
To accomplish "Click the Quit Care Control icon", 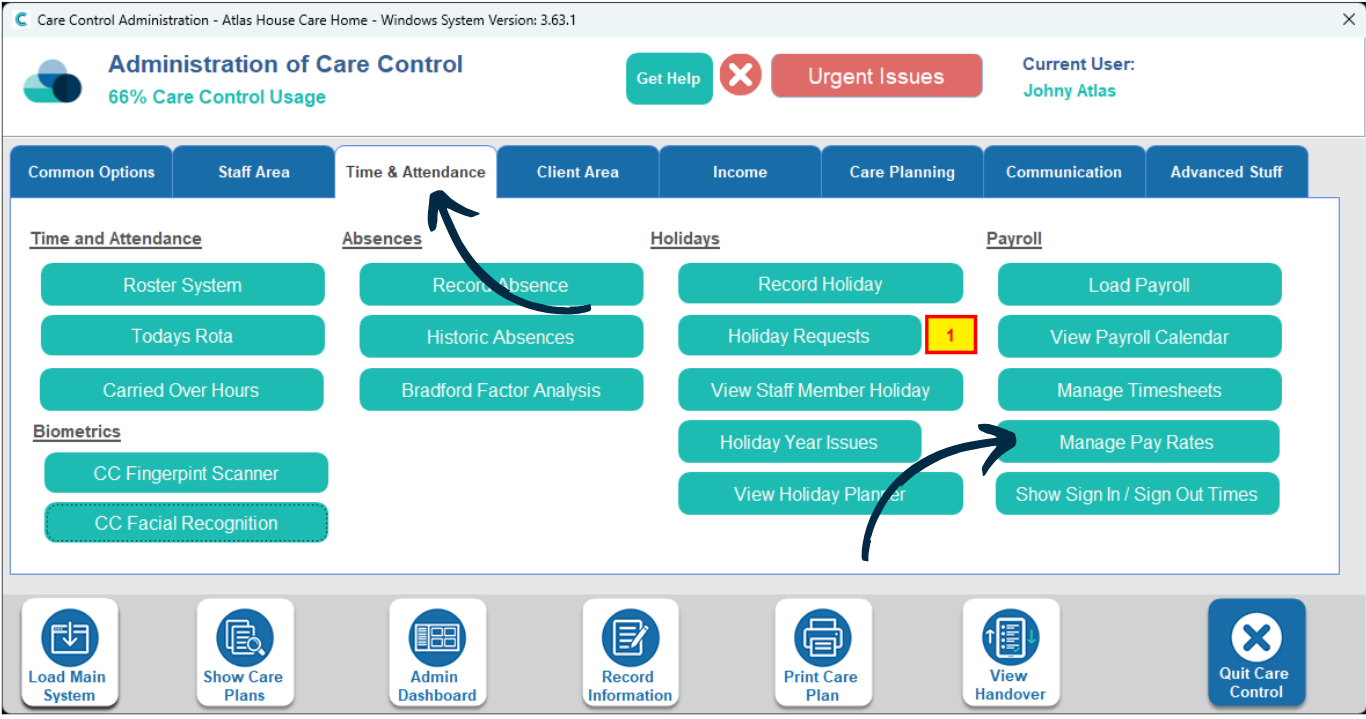I will tap(1257, 653).
